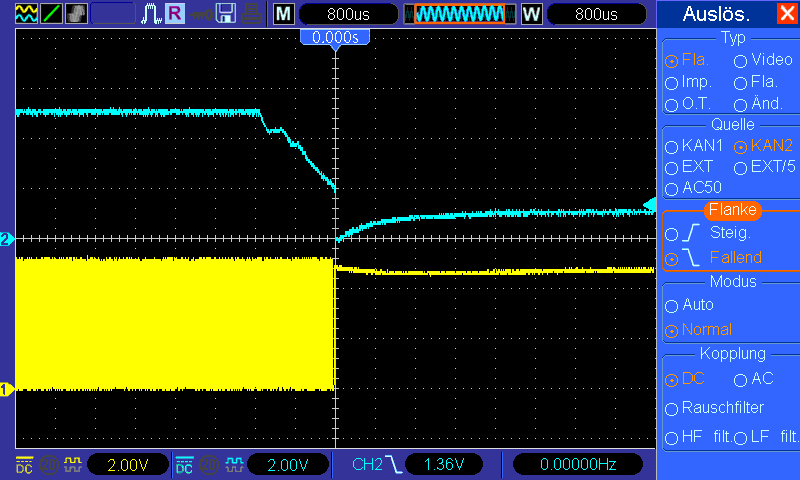Click the channel 2 bandwidth limit icon

pyautogui.click(x=209, y=465)
